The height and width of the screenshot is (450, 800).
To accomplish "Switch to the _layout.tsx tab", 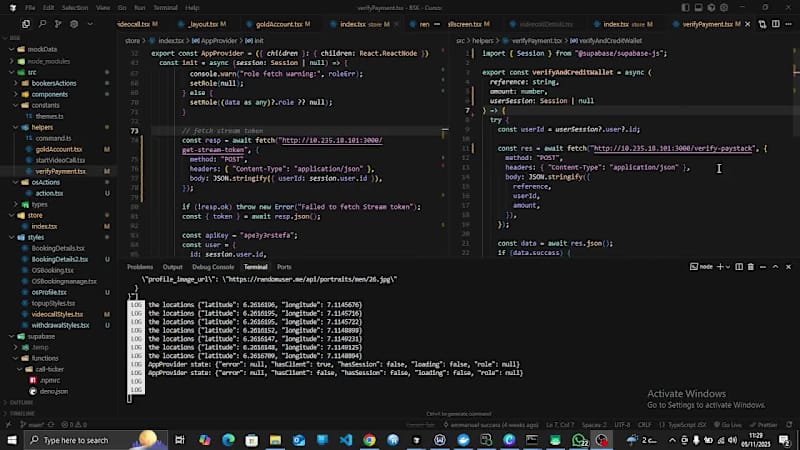I will (x=204, y=24).
